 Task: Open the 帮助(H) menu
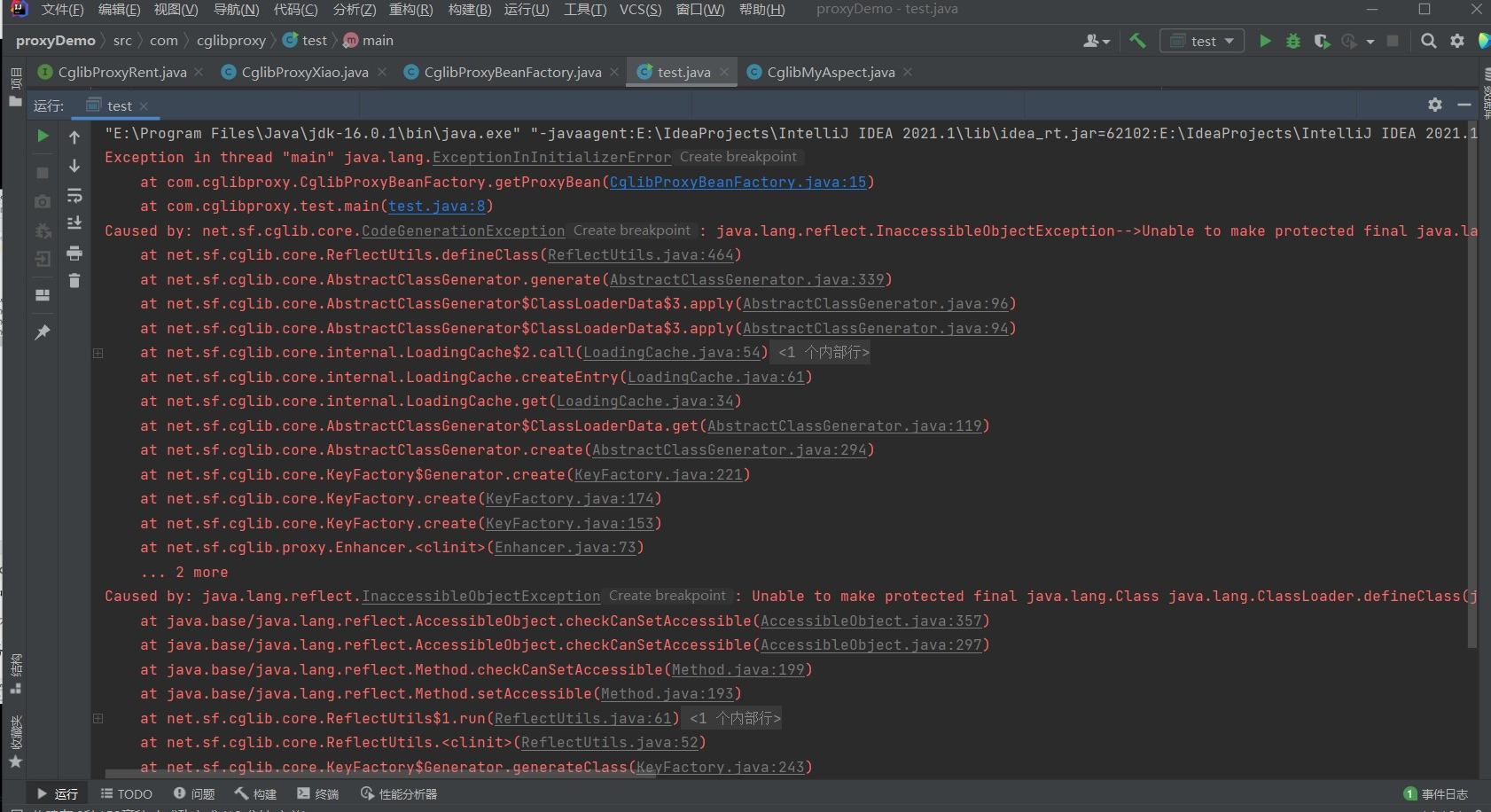pyautogui.click(x=761, y=10)
